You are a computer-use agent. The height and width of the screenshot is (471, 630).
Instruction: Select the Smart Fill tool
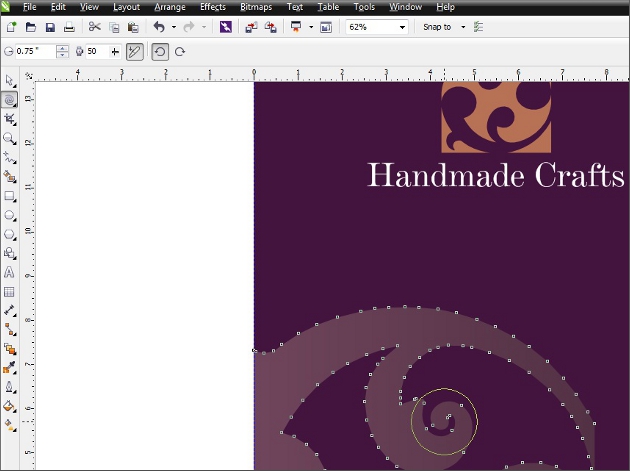tap(9, 176)
